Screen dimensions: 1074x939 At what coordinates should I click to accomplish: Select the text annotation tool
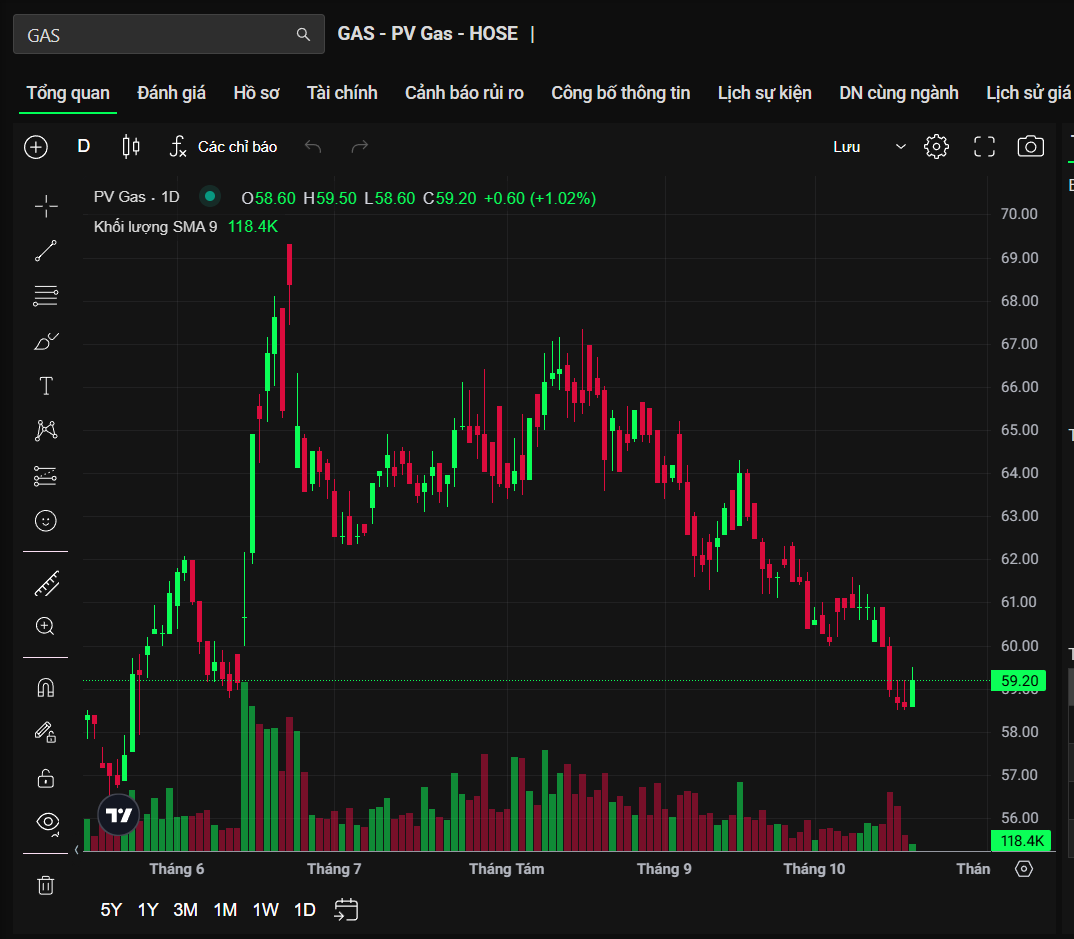click(46, 386)
